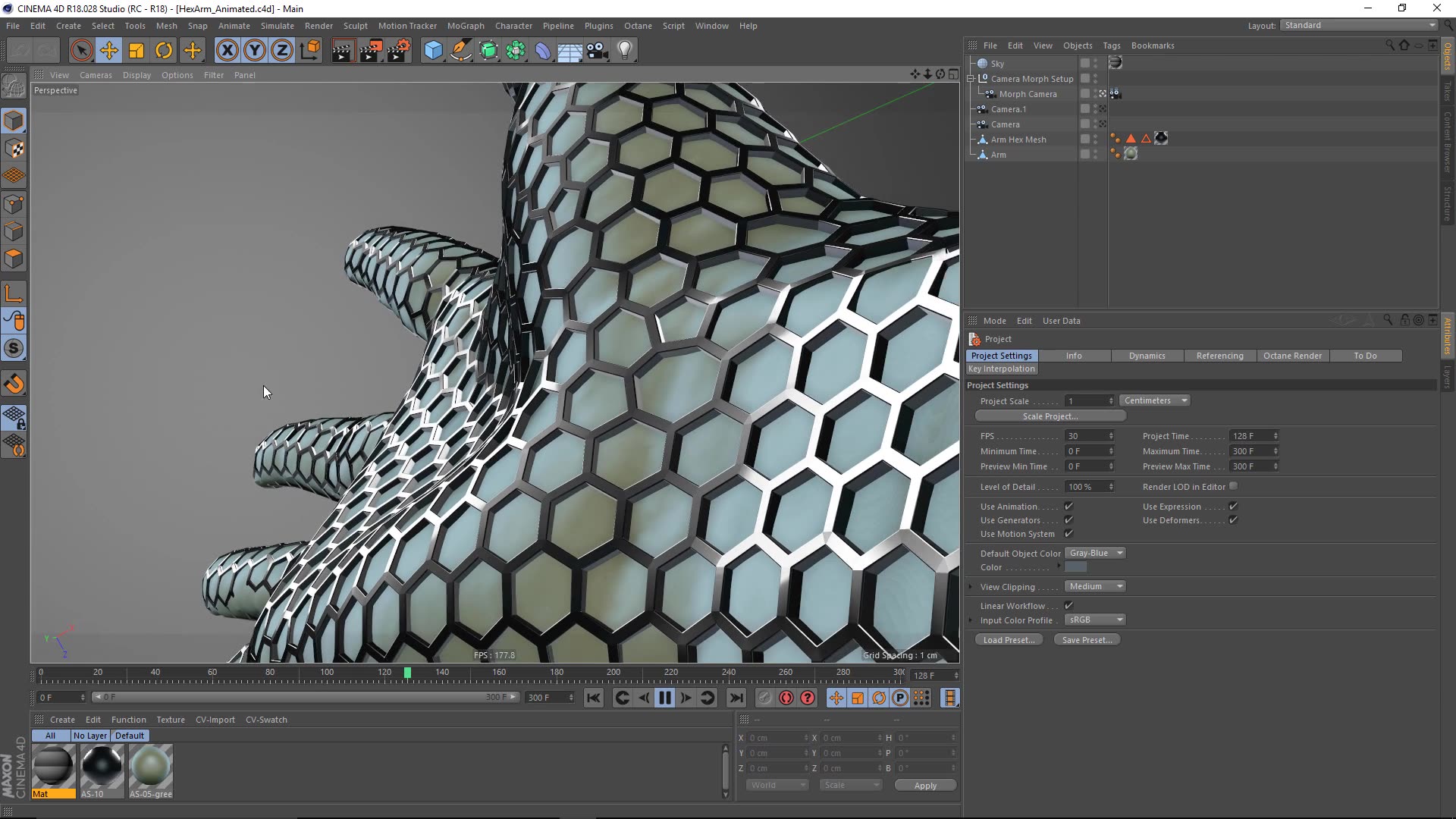Click the MoGraph menu item
The width and height of the screenshot is (1456, 819).
[465, 25]
